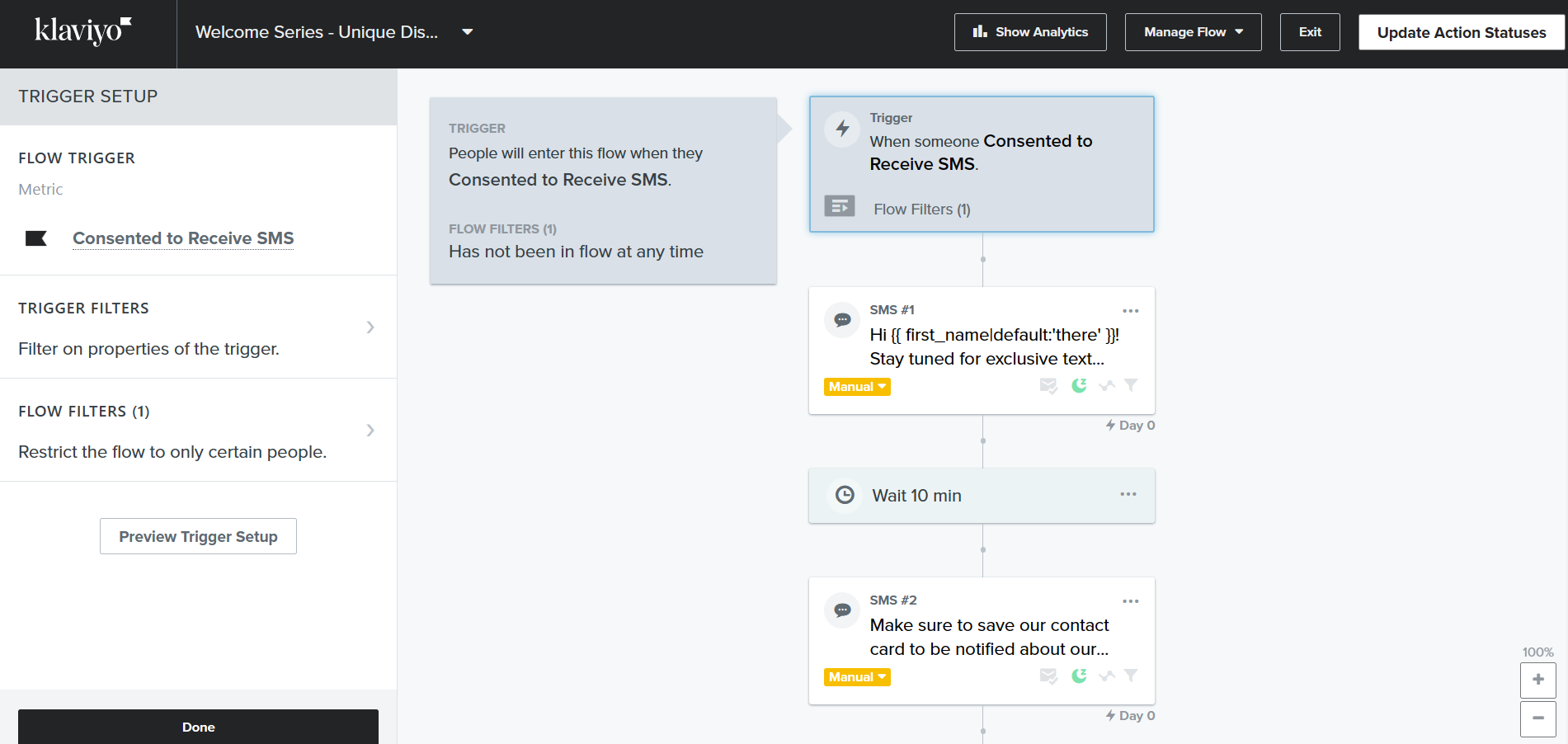Open the SMS #2 Manual status dropdown
The image size is (1568, 744).
(857, 677)
